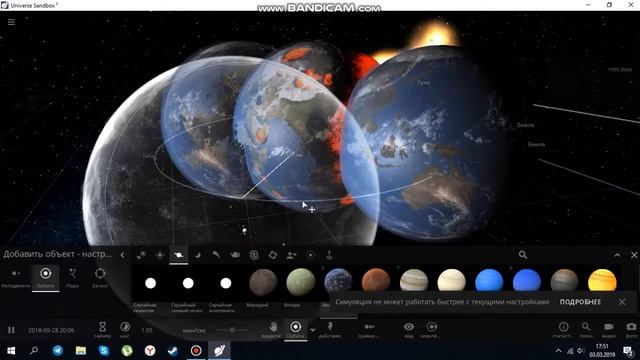Open the photo camera tool
Image resolution: width=640 pixels, height=360 pixels.
click(631, 329)
